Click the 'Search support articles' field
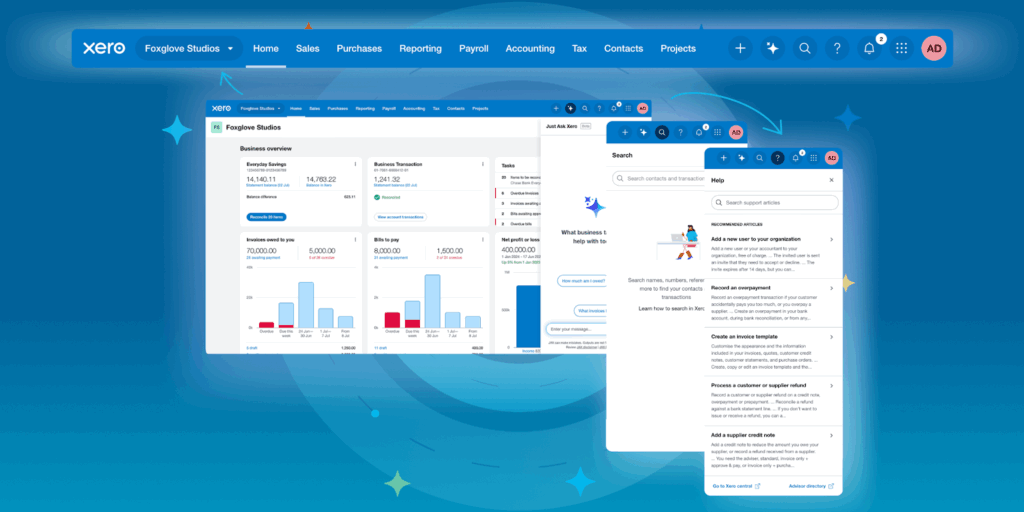 click(x=773, y=203)
